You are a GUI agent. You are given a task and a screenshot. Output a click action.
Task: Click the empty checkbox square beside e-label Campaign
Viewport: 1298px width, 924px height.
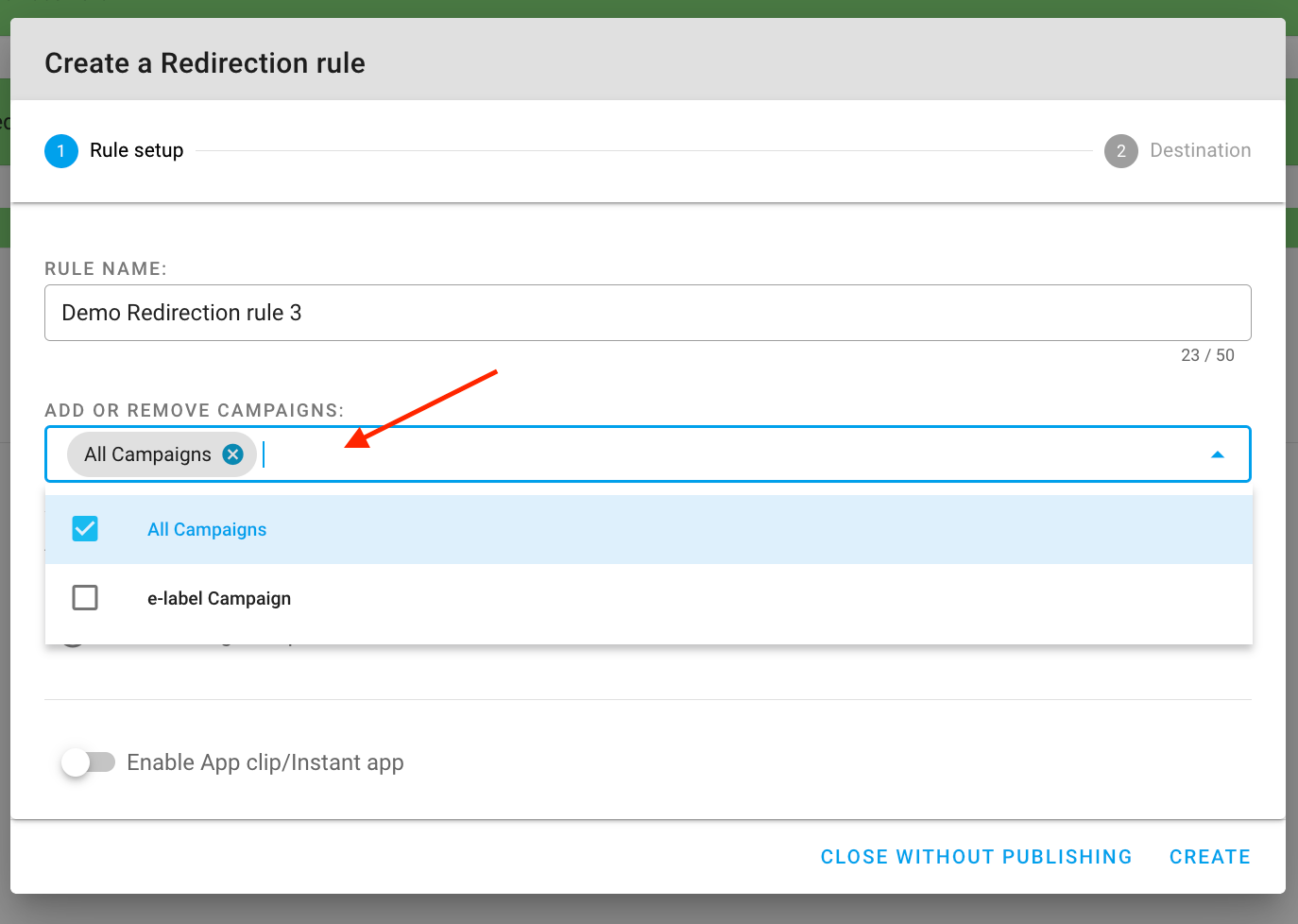pos(85,597)
